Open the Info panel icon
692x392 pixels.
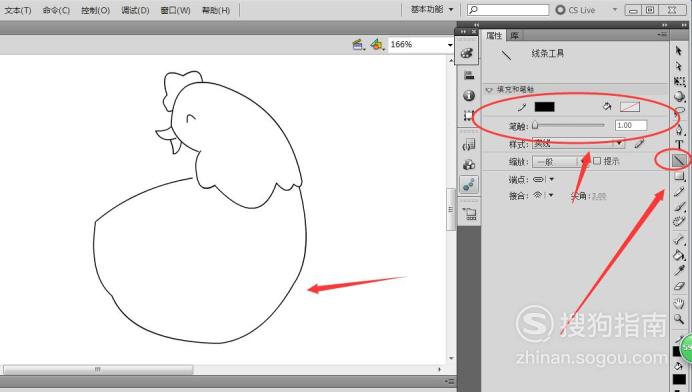[469, 95]
